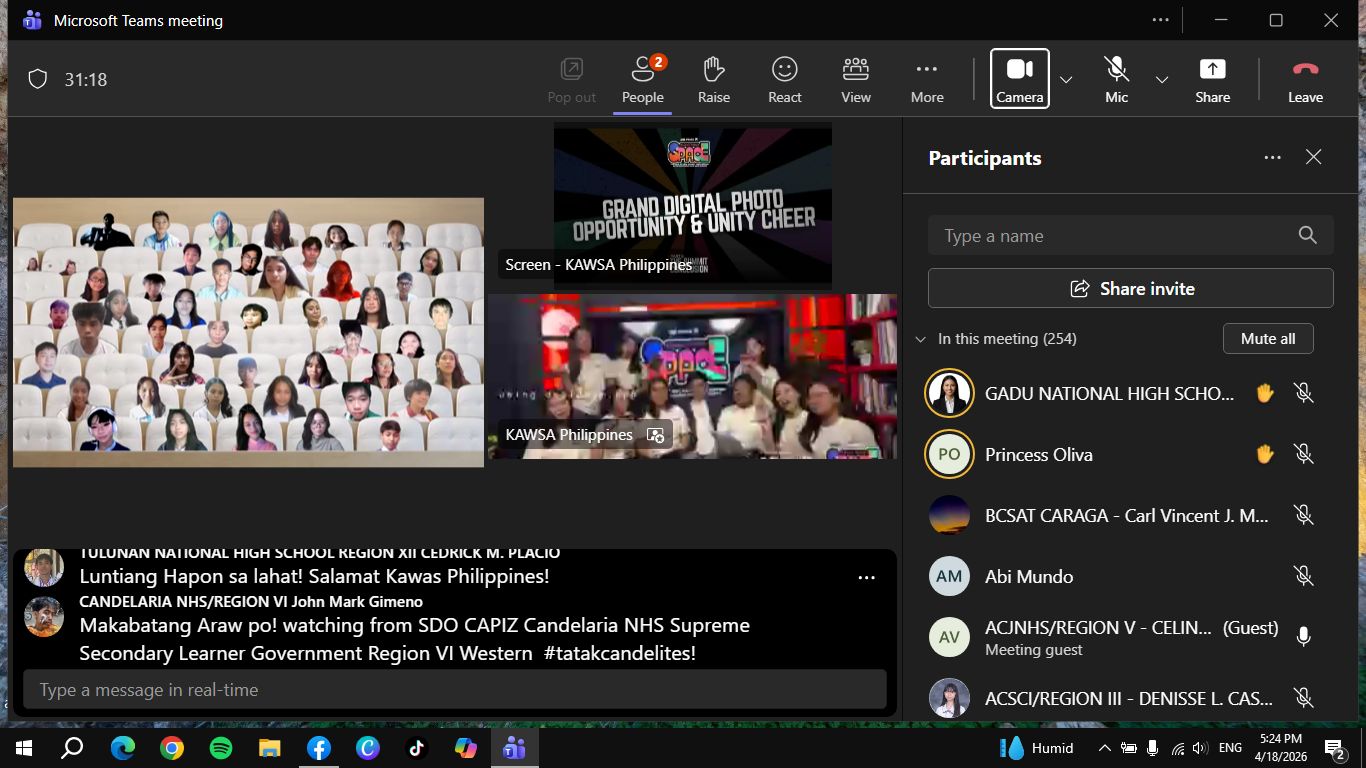Click the Mute all button
This screenshot has width=1366, height=768.
coord(1268,339)
